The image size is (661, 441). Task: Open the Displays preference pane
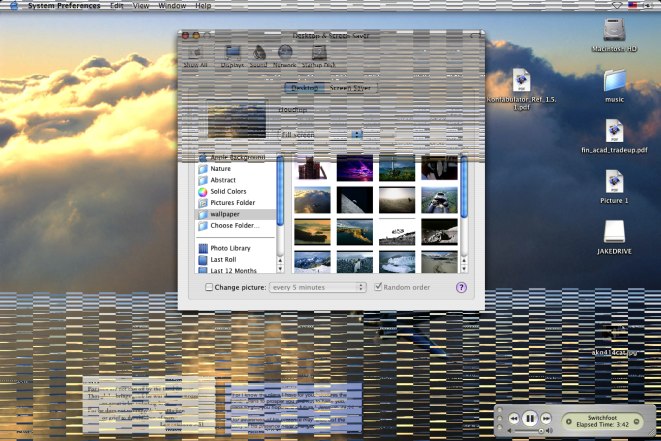click(232, 54)
